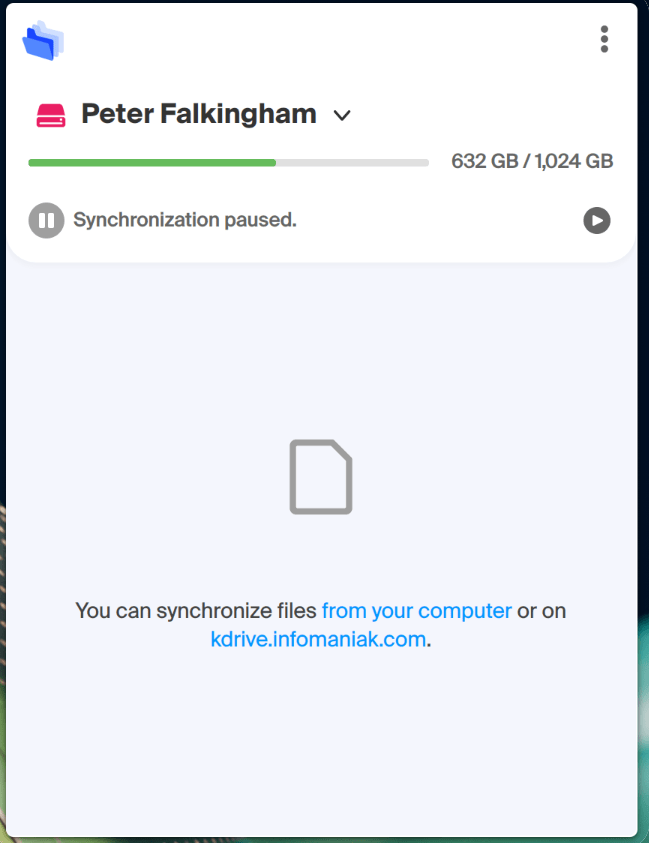Click blank header space beside kDrive logo

pos(323,40)
